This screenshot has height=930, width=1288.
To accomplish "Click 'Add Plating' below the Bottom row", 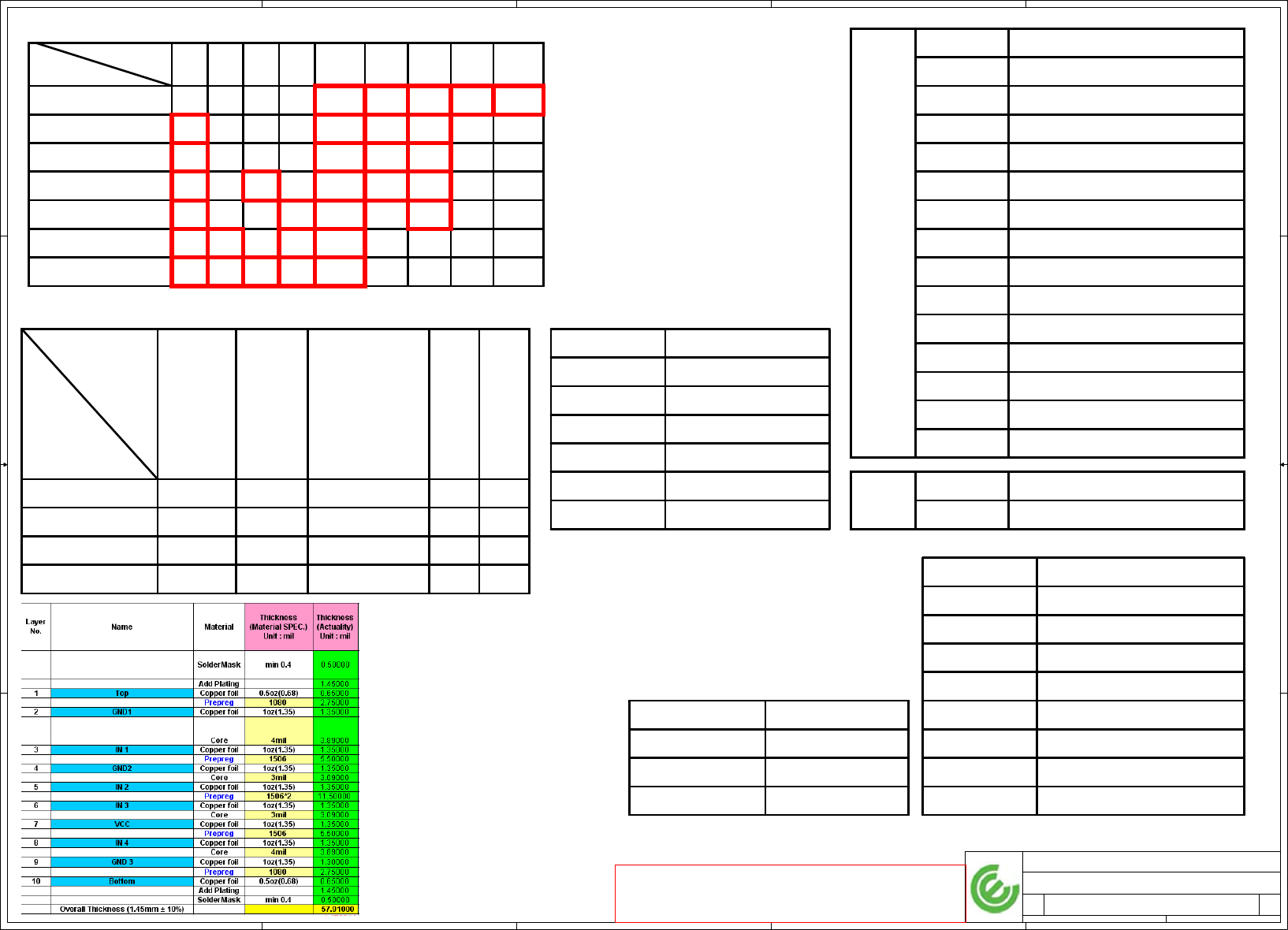I will point(219,891).
